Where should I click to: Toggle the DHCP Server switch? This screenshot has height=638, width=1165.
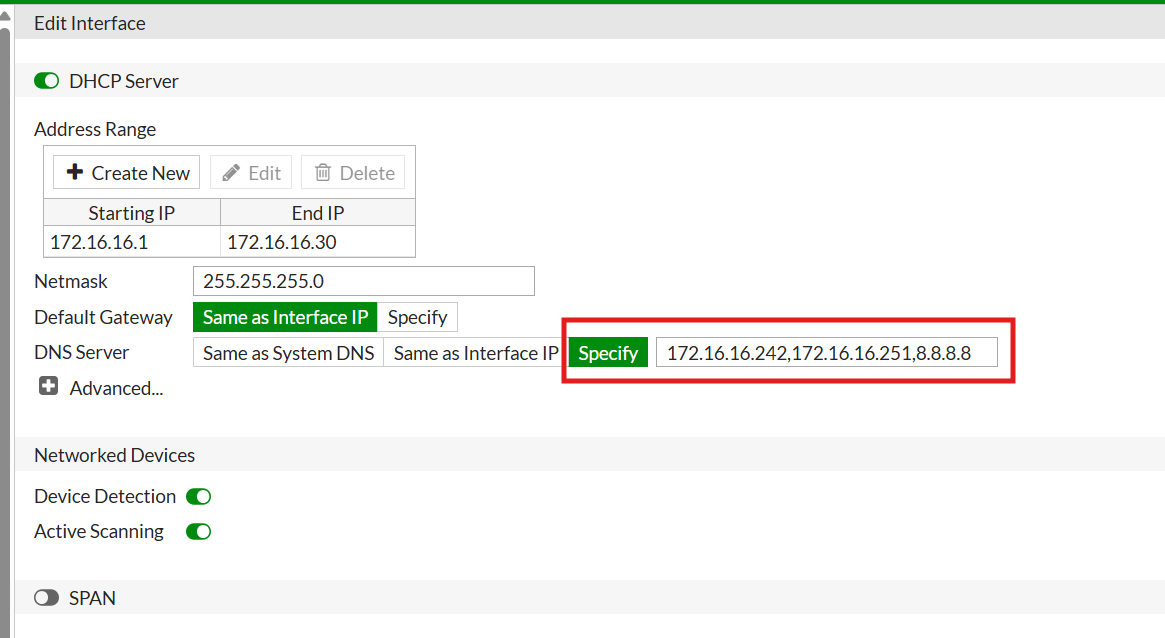pos(46,81)
